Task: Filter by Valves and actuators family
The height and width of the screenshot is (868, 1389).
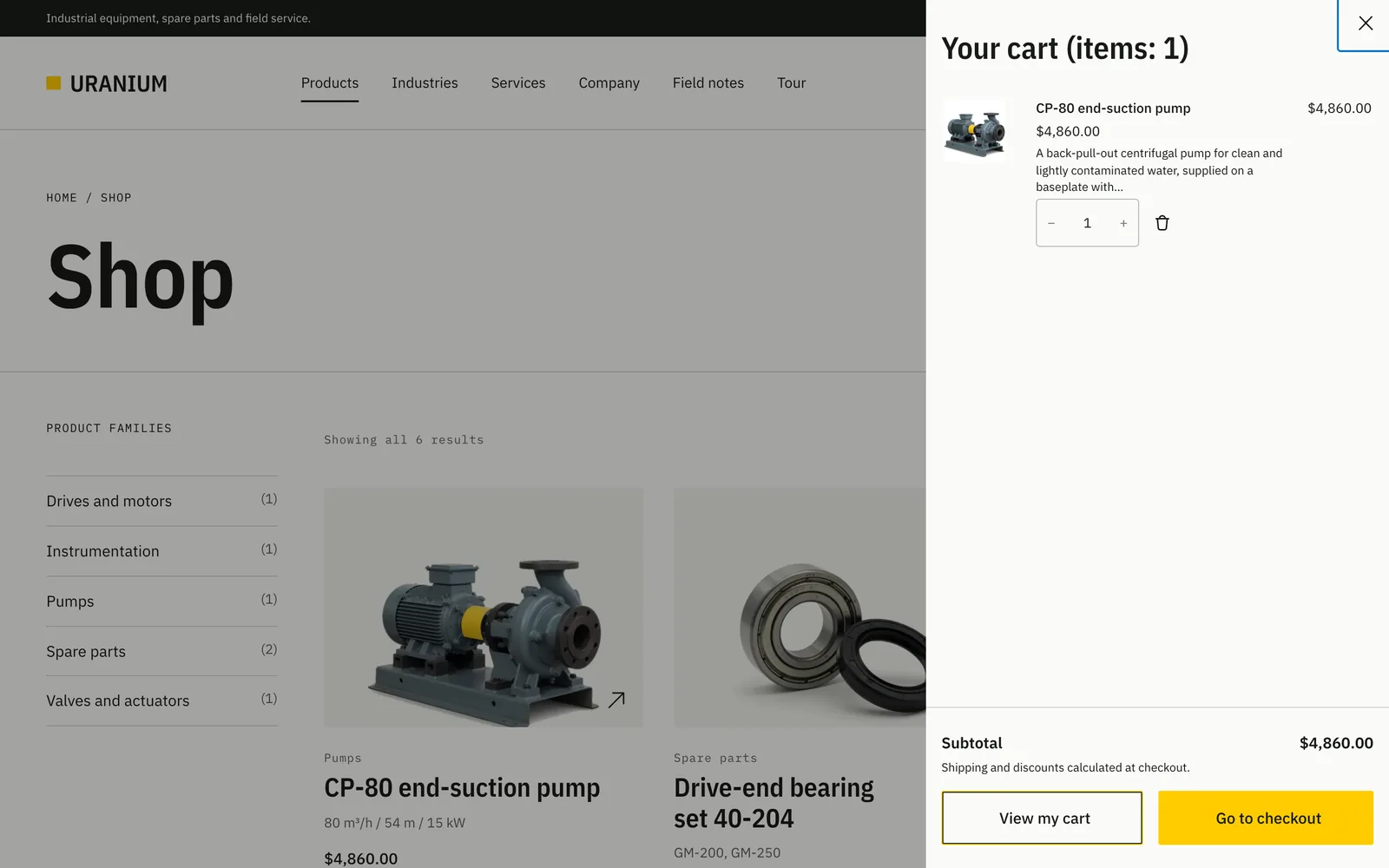Action: tap(161, 700)
